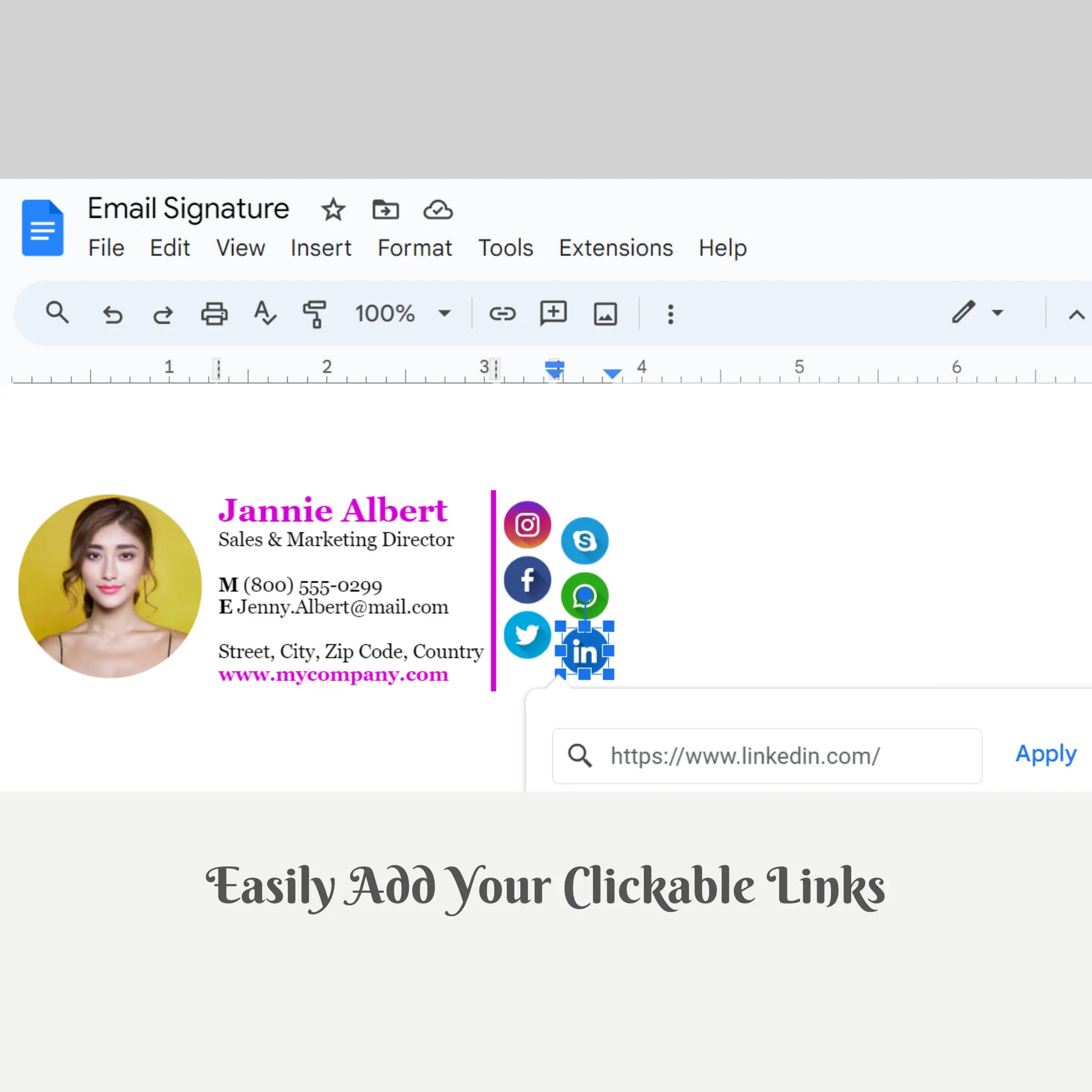
Task: Expand the editing mode pencil dropdown
Action: pos(997,313)
